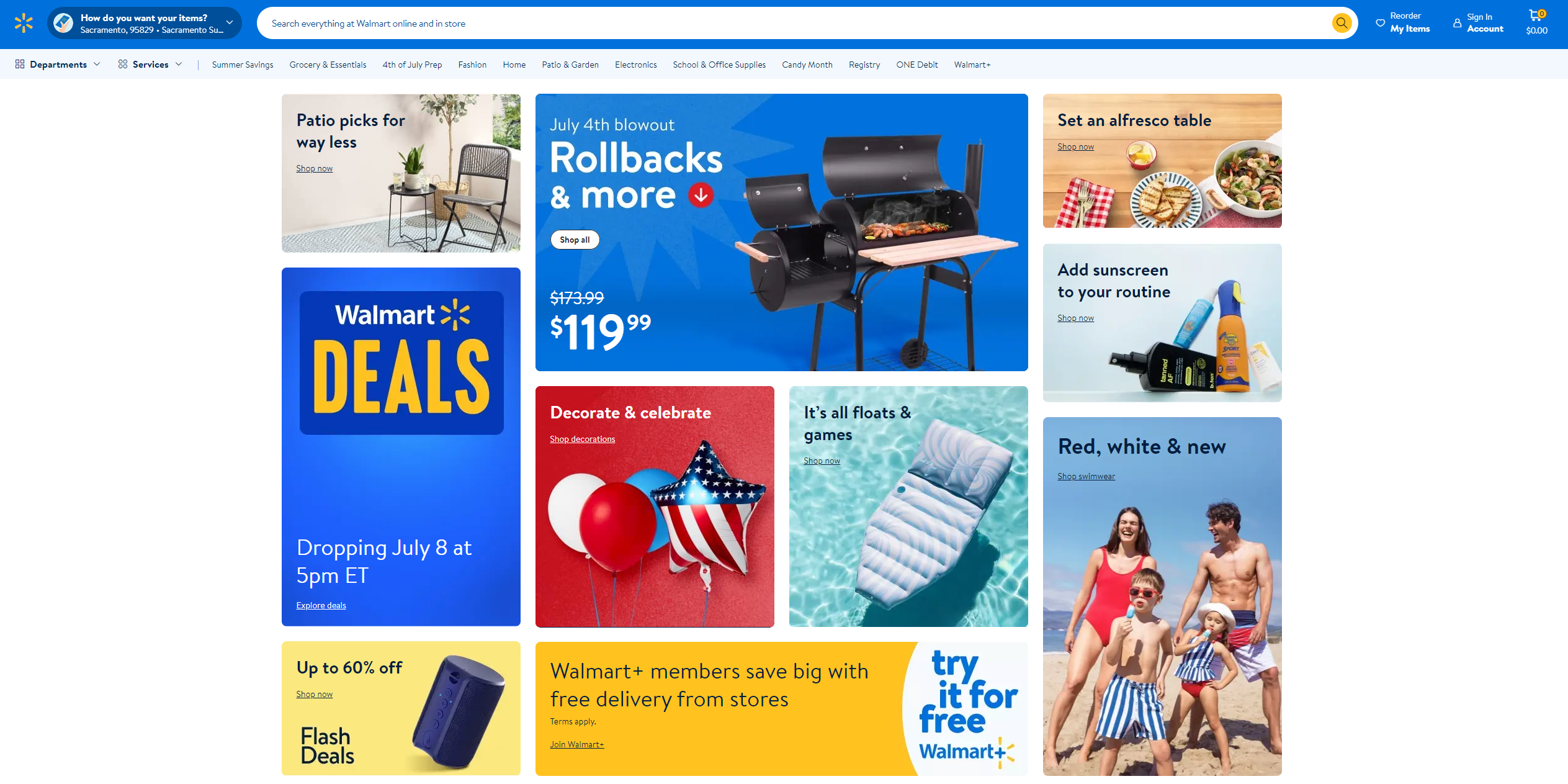1568x784 pixels.
Task: Click the Walmart spark logo
Action: (24, 23)
